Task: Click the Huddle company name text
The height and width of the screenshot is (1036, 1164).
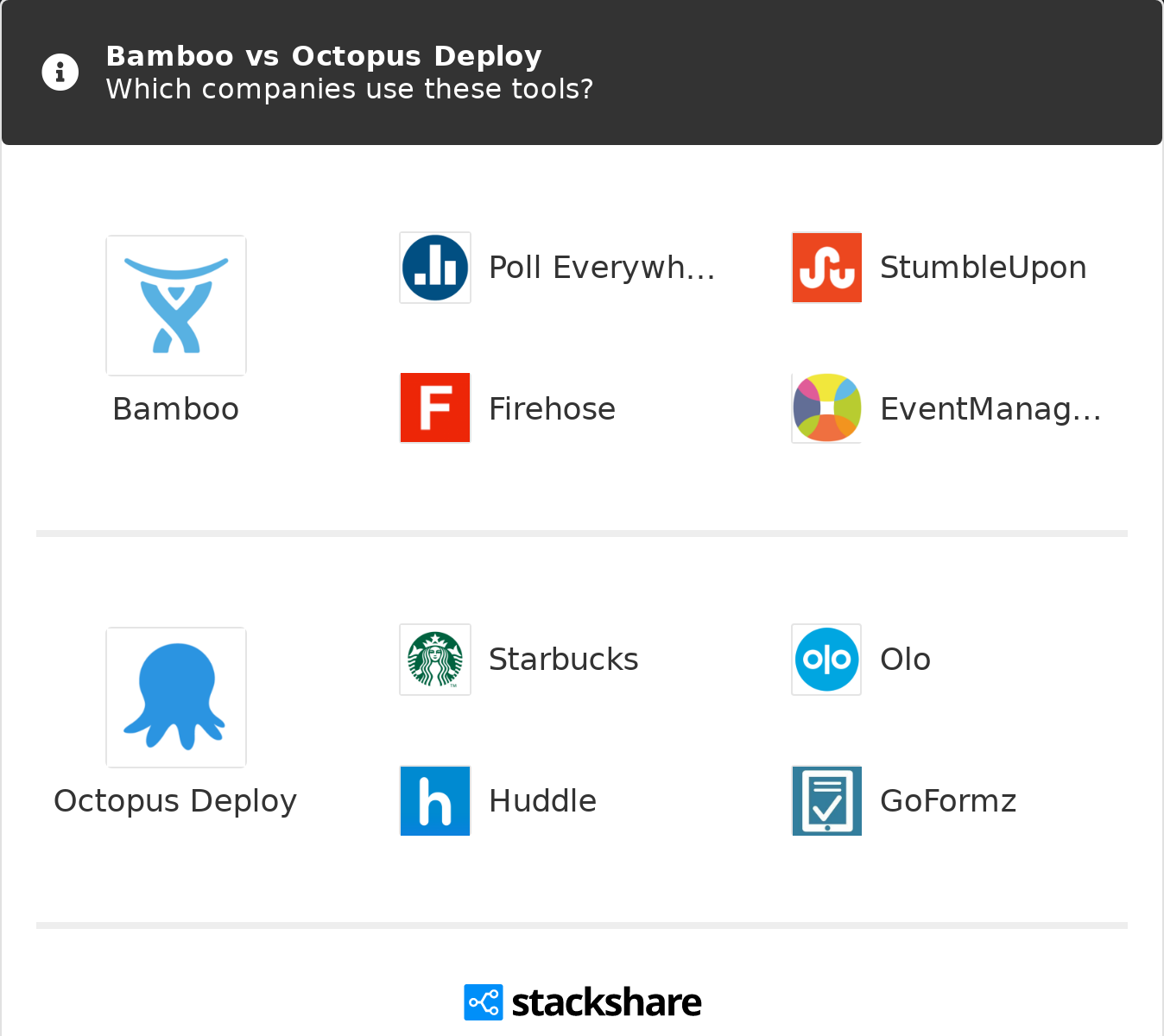Action: [x=542, y=800]
